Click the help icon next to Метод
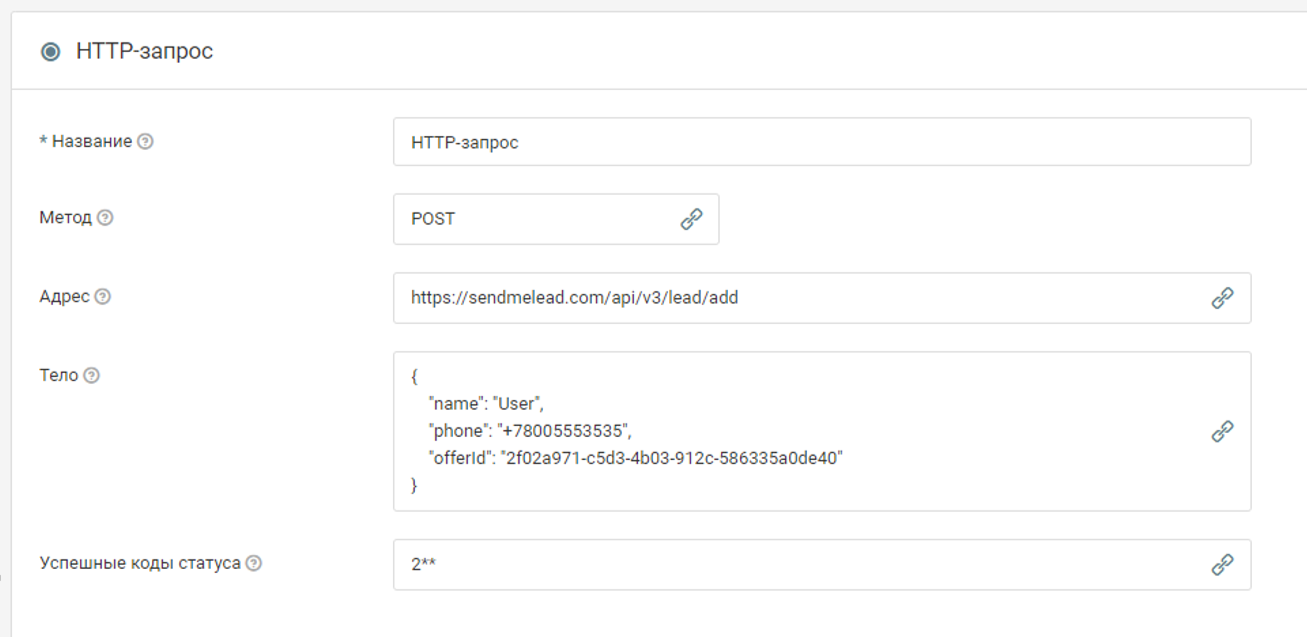 coord(105,218)
